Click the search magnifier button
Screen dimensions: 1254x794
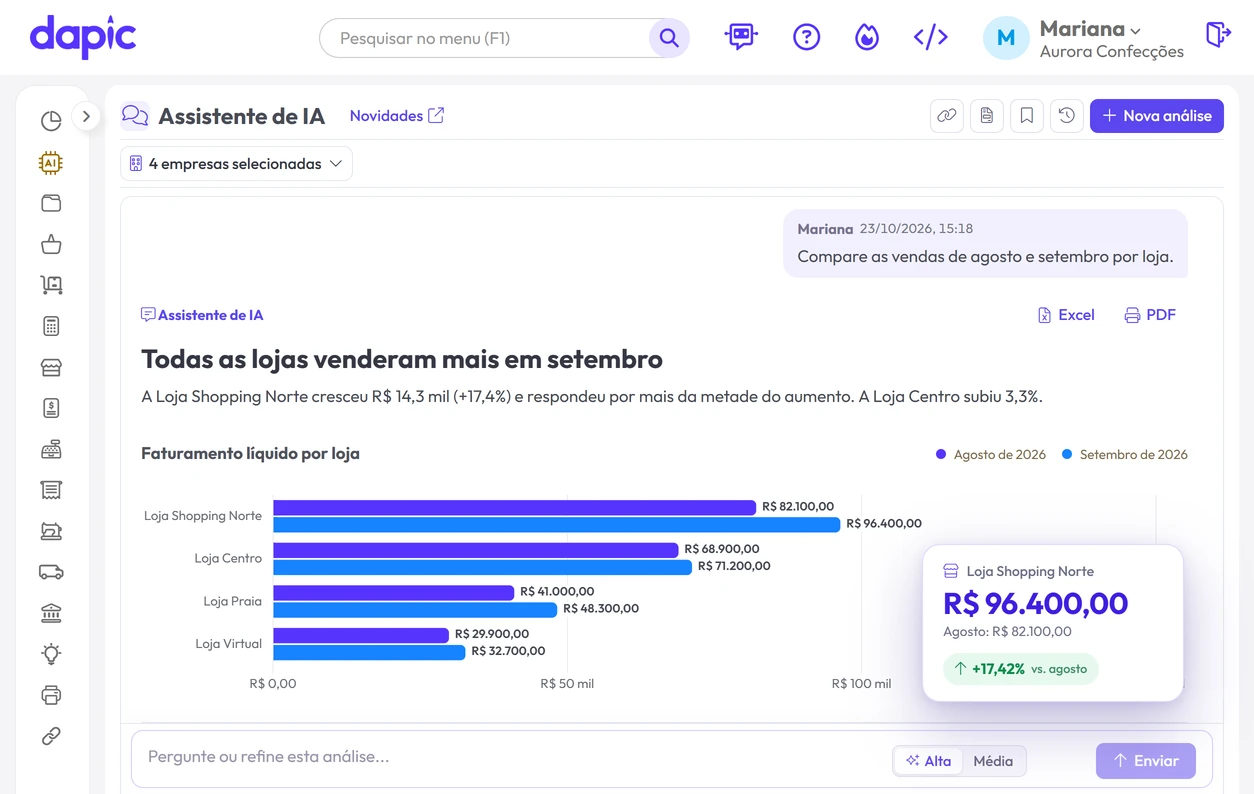tap(669, 38)
